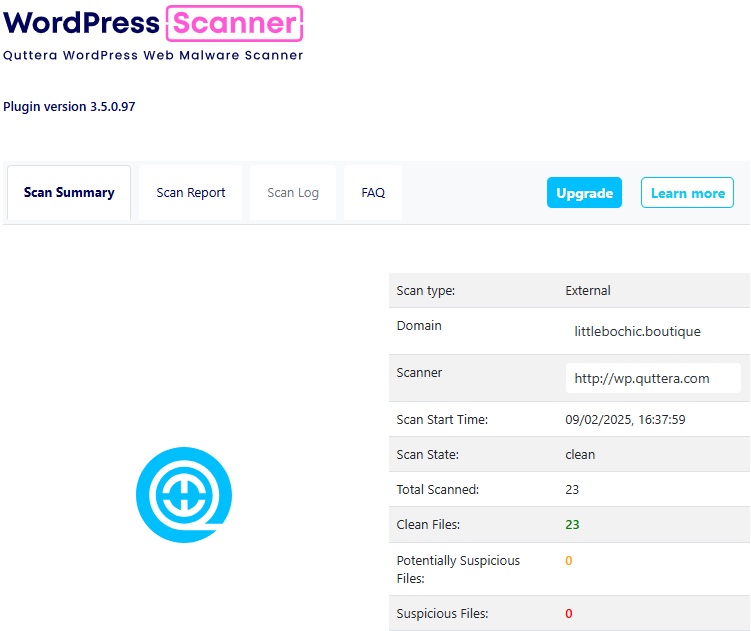Click the Learn more button
Image resolution: width=751 pixels, height=631 pixels.
[687, 193]
